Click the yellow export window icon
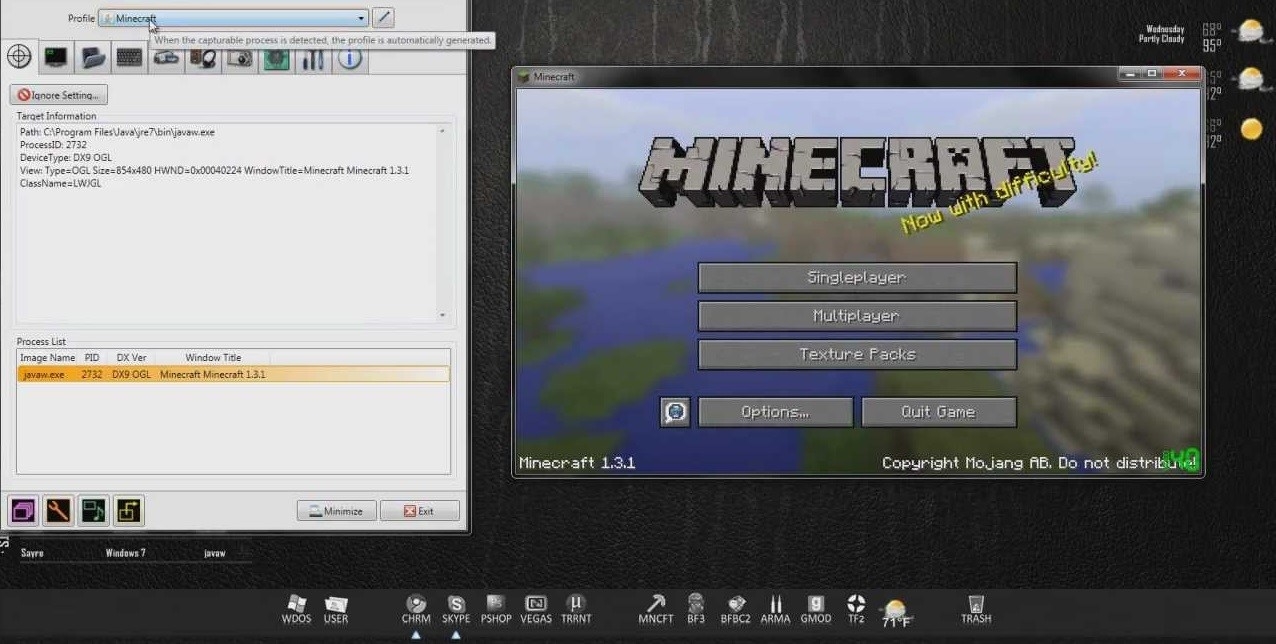1276x644 pixels. click(128, 511)
